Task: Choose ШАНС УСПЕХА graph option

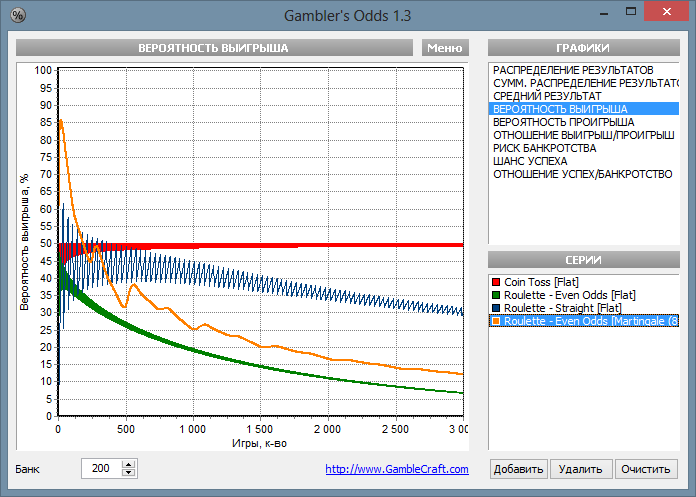Action: [530, 160]
